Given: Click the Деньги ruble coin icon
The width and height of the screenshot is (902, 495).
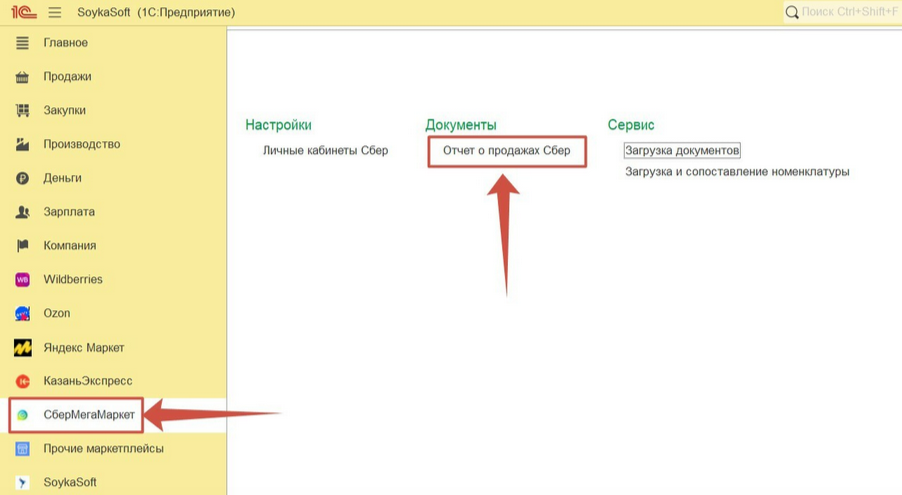Looking at the screenshot, I should (x=23, y=179).
